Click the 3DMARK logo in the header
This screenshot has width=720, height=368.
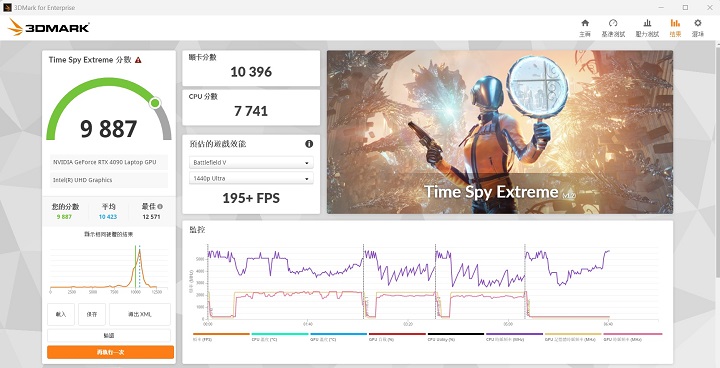coord(49,28)
